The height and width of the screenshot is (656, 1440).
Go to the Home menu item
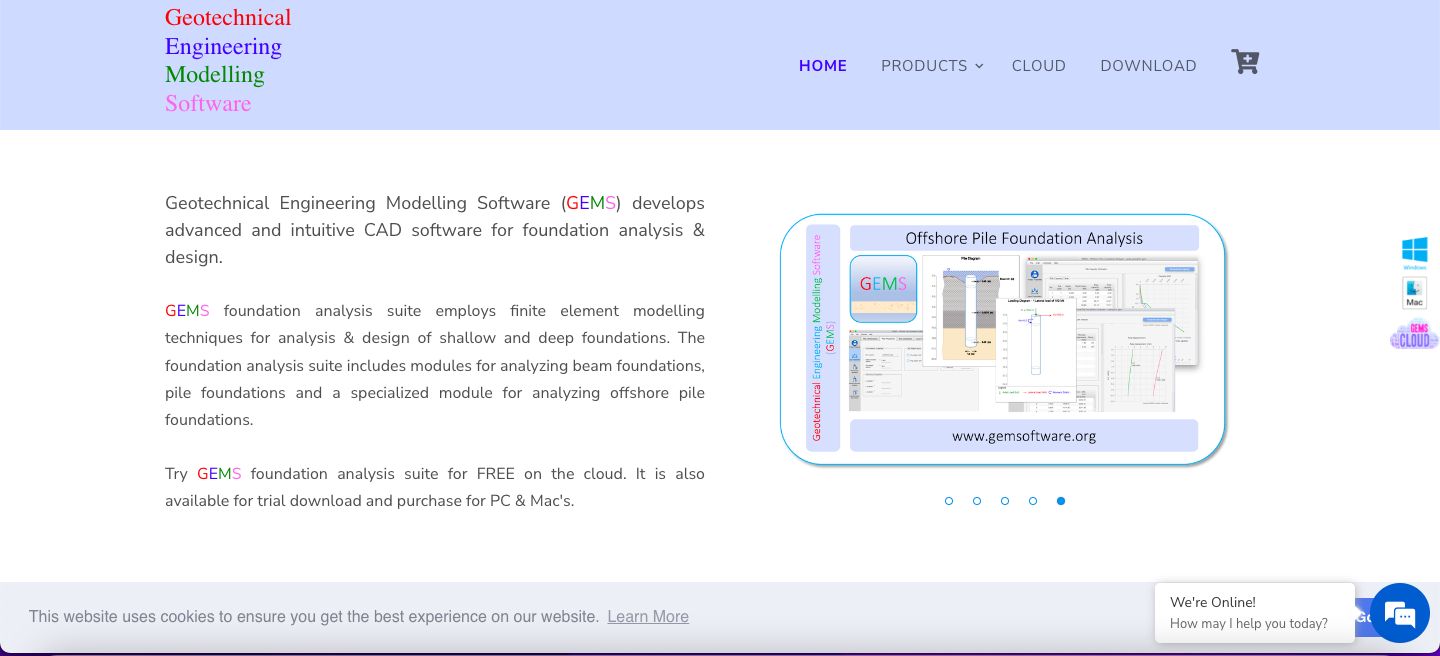click(x=822, y=66)
